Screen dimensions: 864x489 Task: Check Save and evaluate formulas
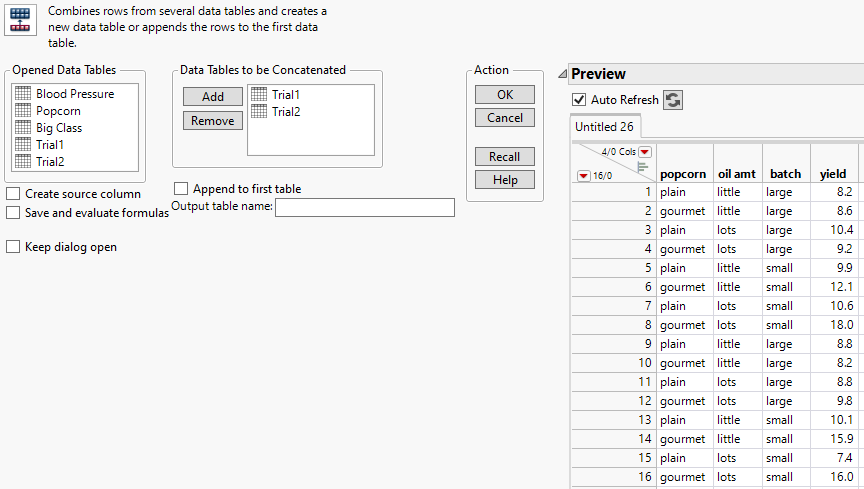[13, 212]
